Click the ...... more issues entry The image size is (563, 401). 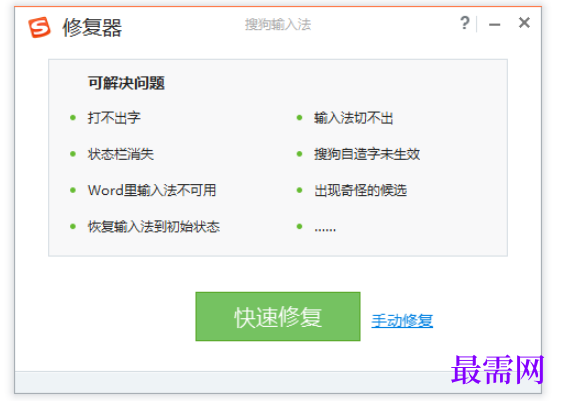(325, 229)
